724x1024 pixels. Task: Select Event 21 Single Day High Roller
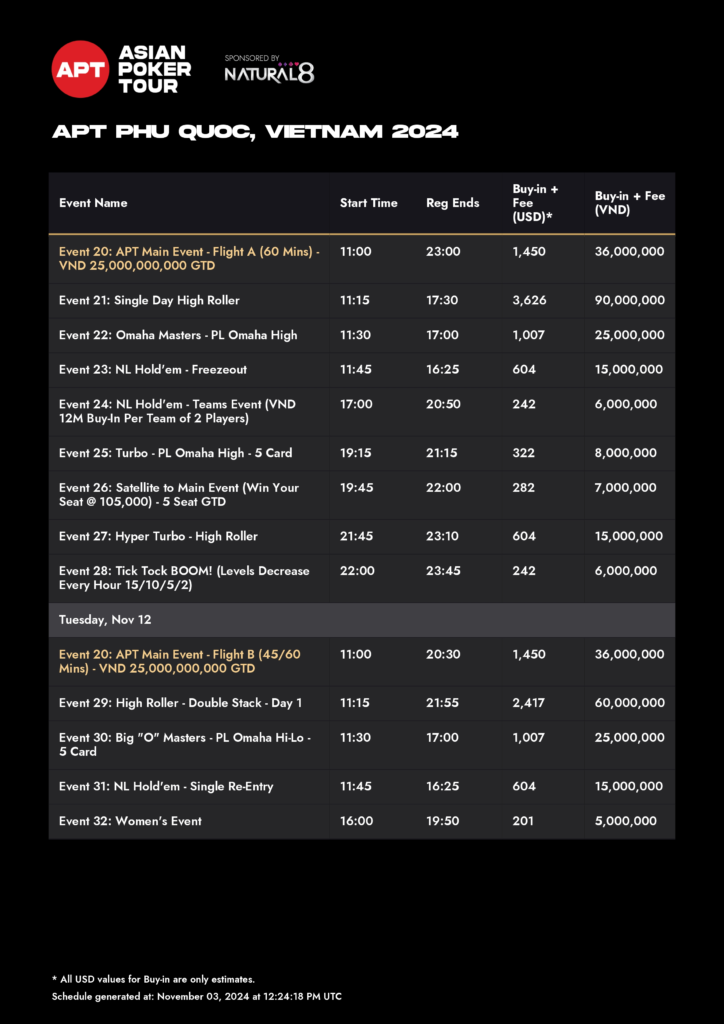149,300
